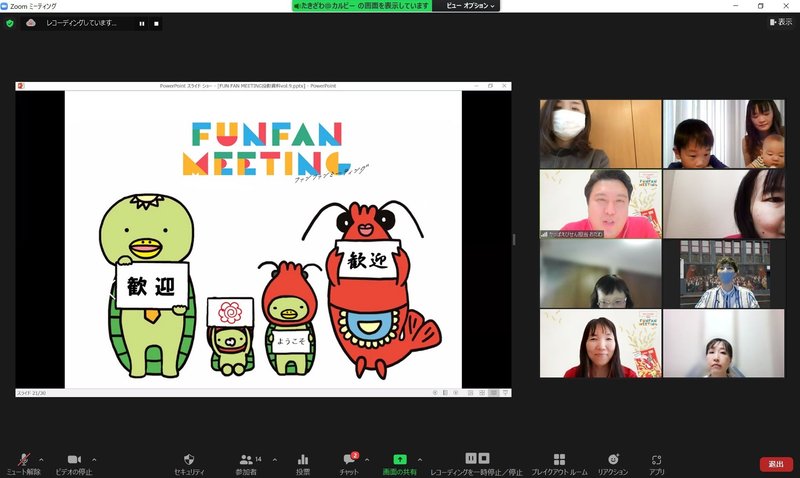Click the green screen-sharing notification banner
This screenshot has height=478, width=800.
pos(362,6)
